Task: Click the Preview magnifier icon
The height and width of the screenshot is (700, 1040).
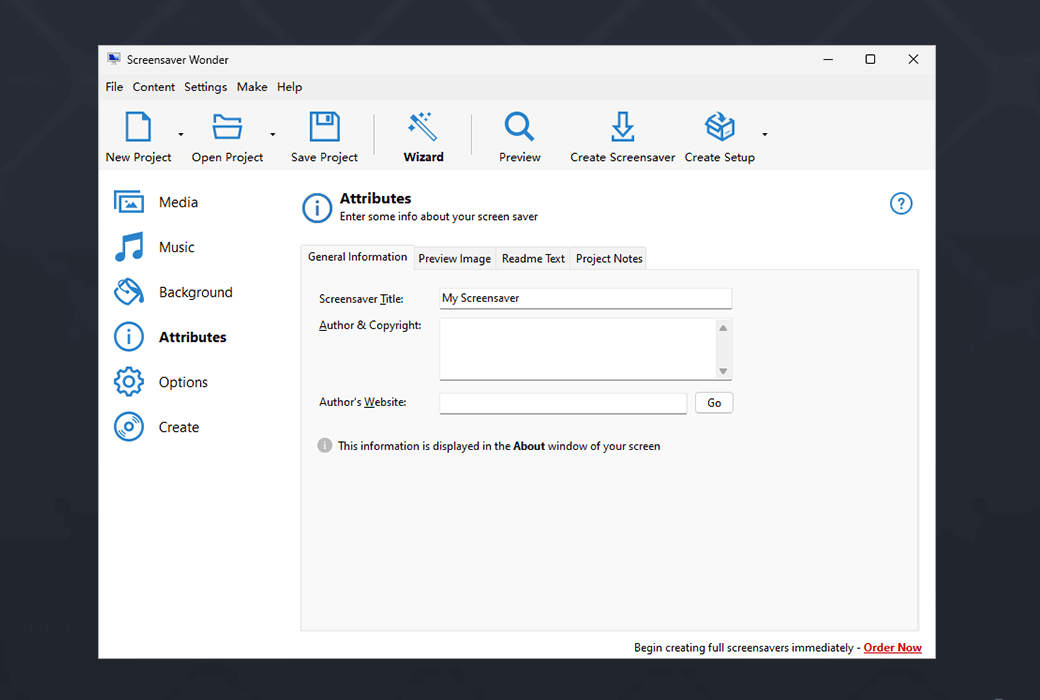Action: [x=519, y=126]
